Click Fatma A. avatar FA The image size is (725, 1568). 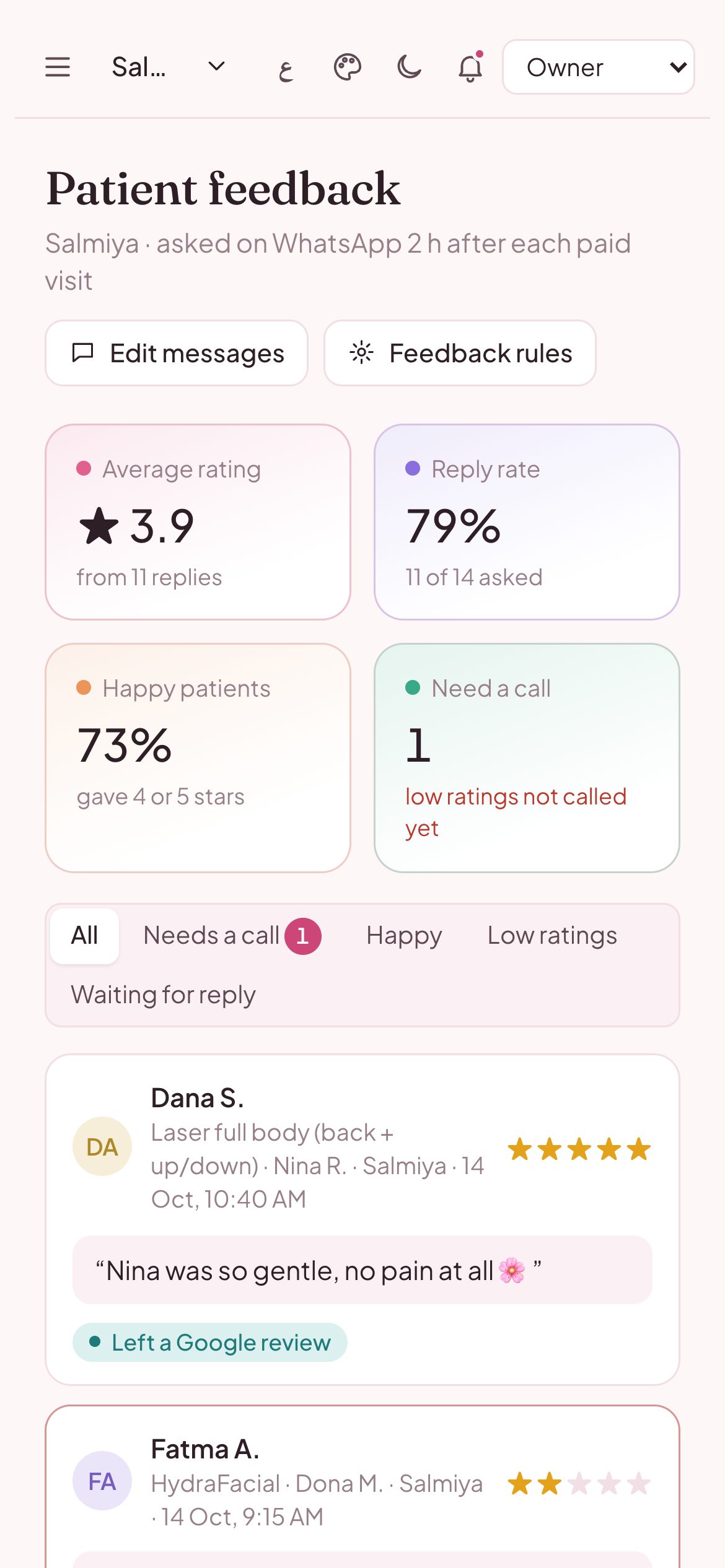pyautogui.click(x=102, y=1481)
